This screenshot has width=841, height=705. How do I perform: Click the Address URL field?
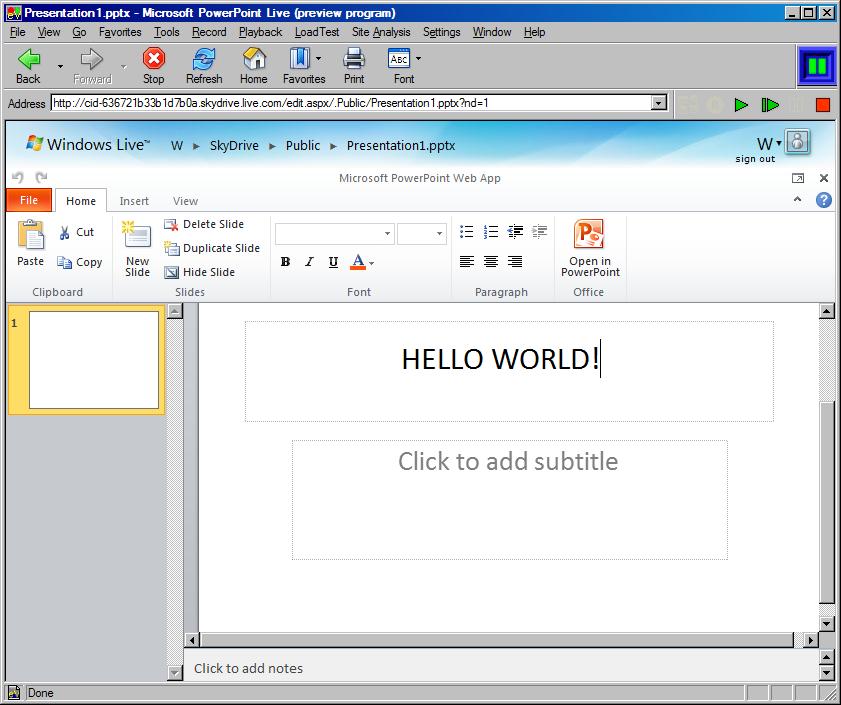(352, 102)
